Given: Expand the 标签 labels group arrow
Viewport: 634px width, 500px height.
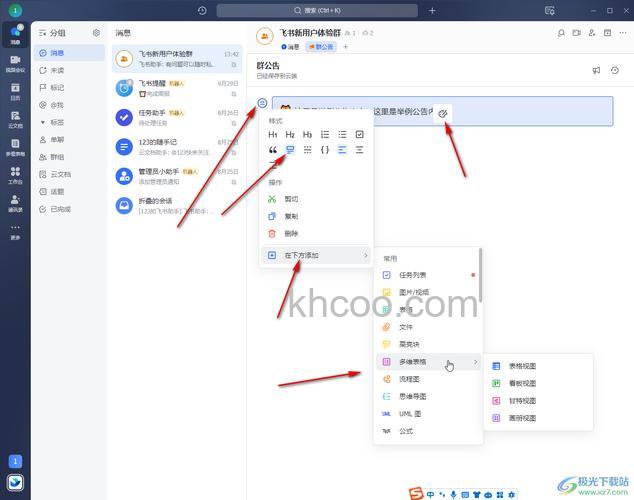Looking at the screenshot, I should (x=43, y=122).
